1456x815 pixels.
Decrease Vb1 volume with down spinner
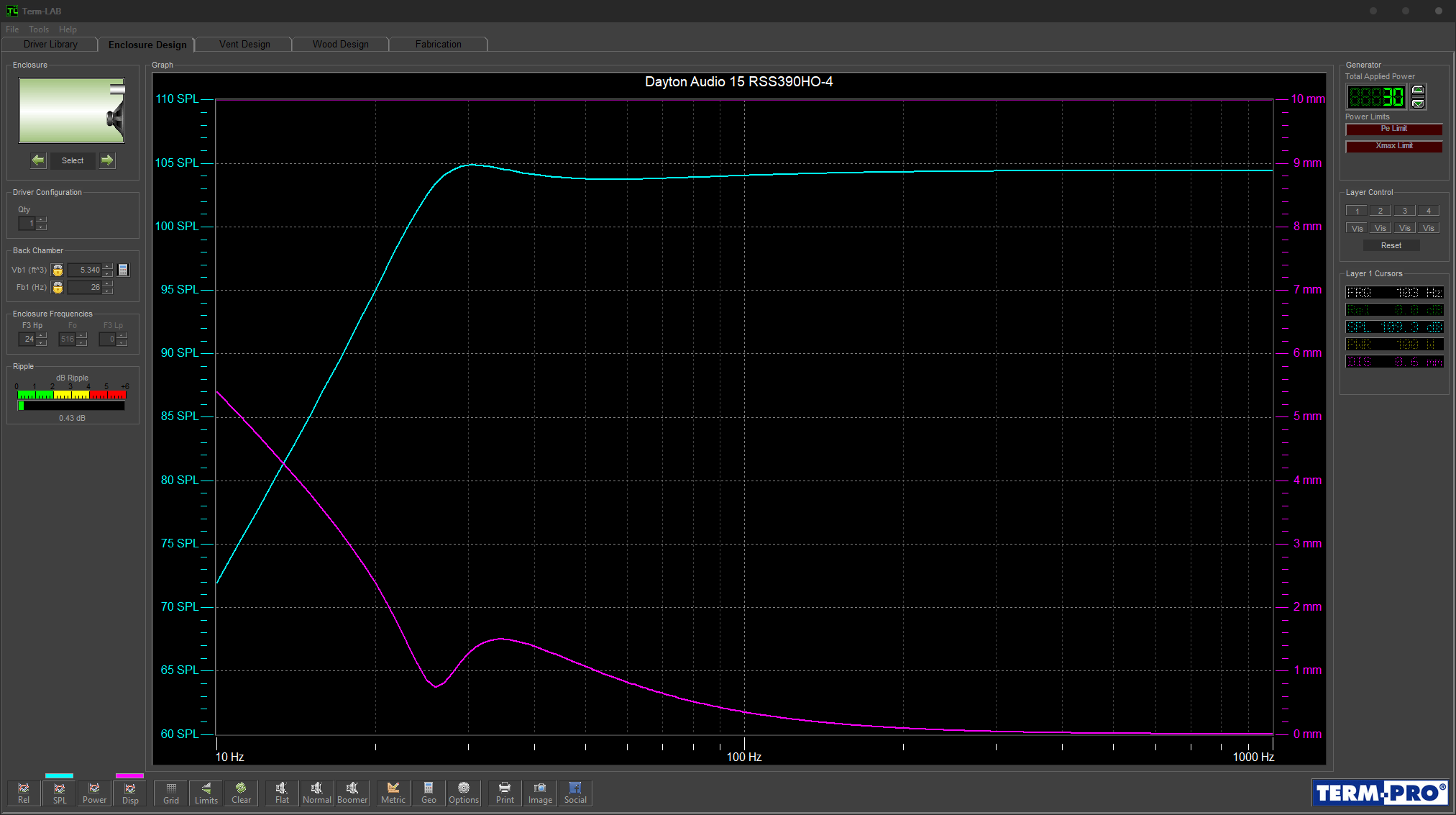pyautogui.click(x=108, y=273)
